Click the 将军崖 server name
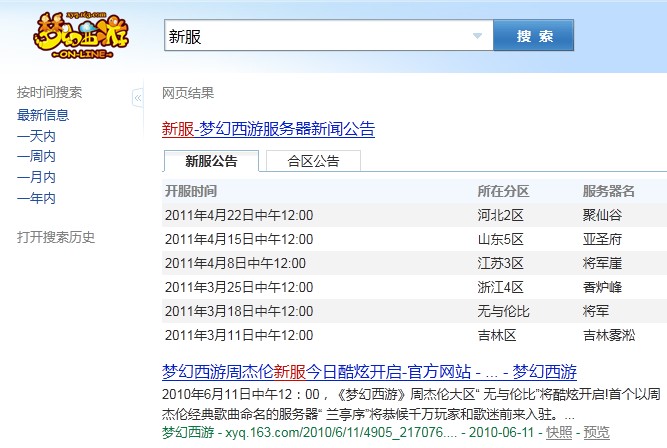 (x=602, y=263)
